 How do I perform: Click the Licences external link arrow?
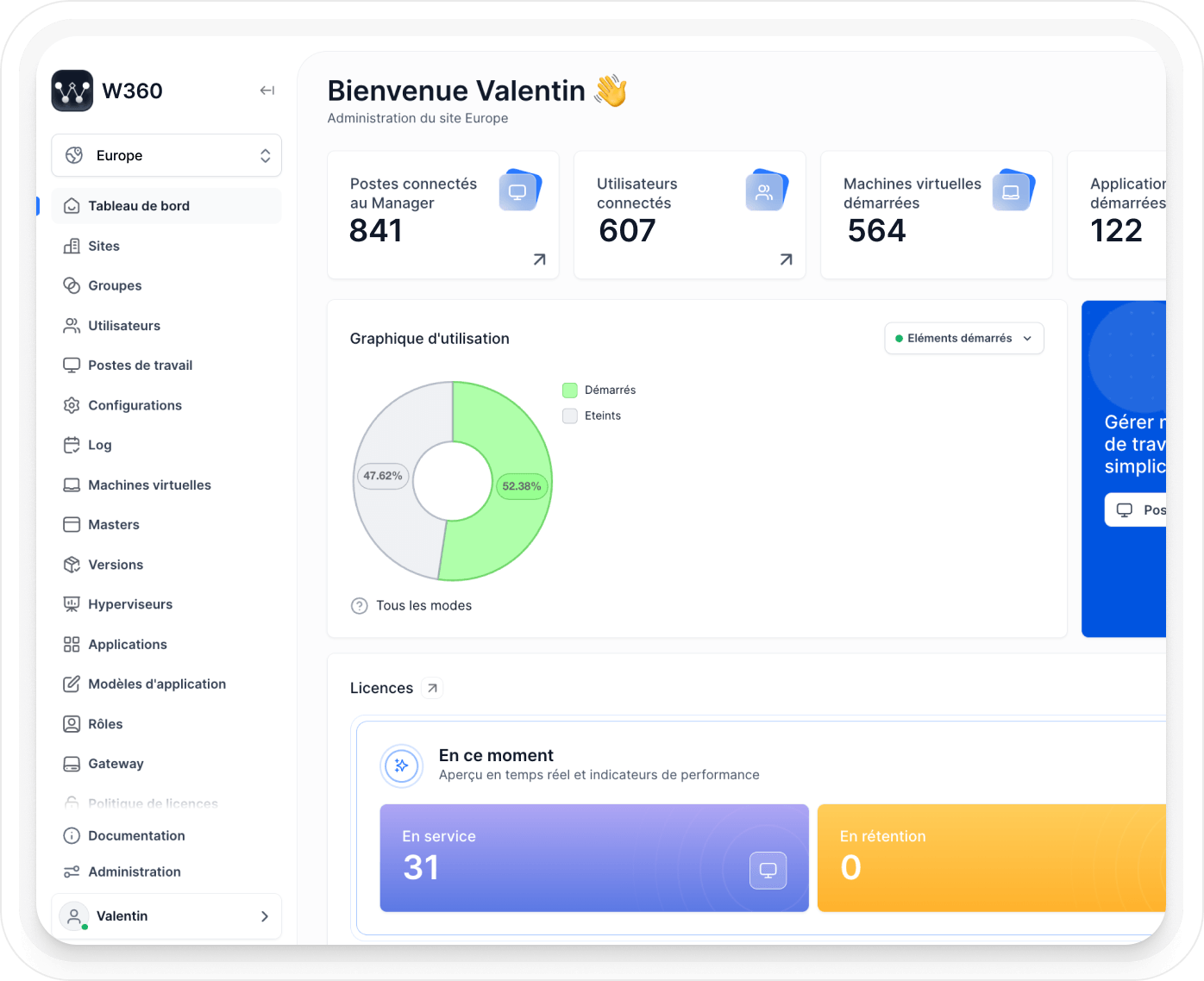[x=432, y=688]
